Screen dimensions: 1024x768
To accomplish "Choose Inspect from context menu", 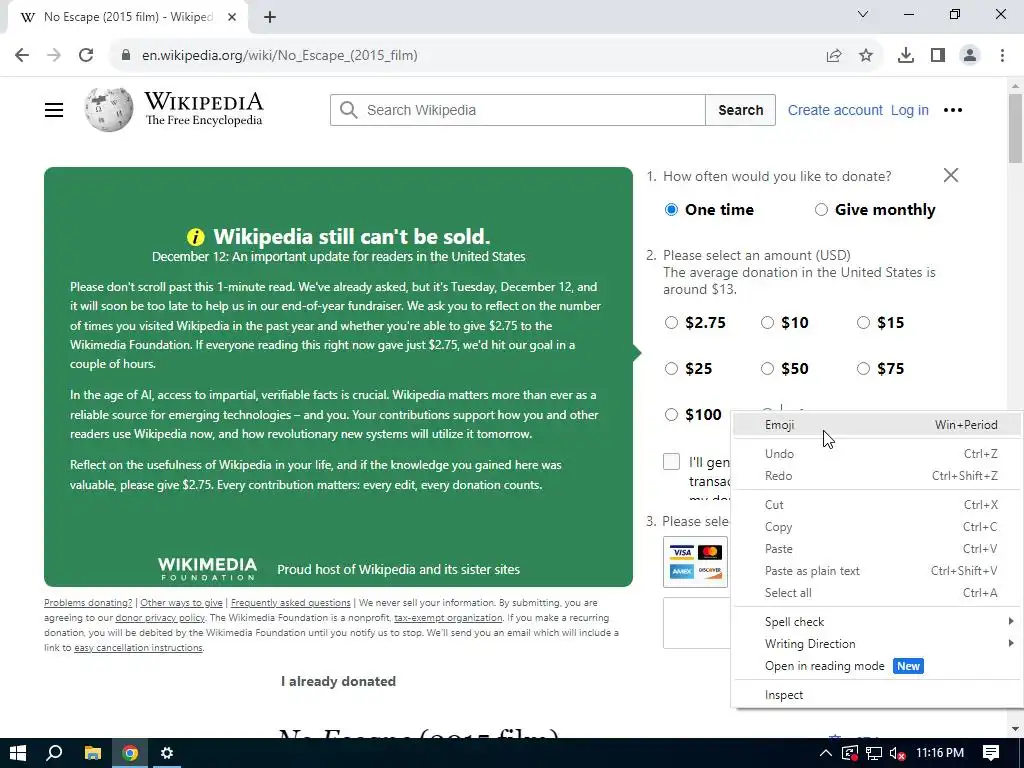I will (877, 695).
